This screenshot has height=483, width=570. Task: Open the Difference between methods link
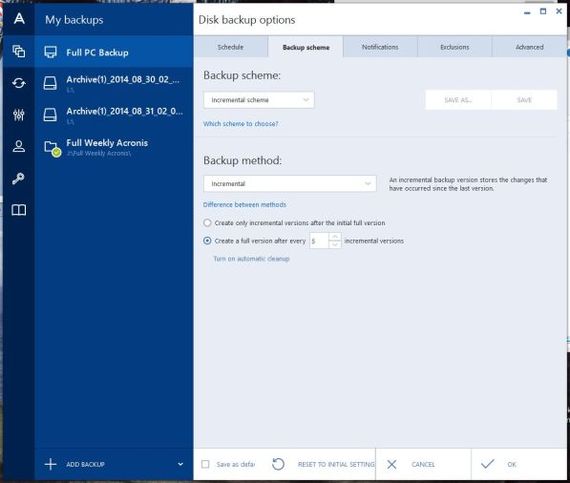[245, 205]
